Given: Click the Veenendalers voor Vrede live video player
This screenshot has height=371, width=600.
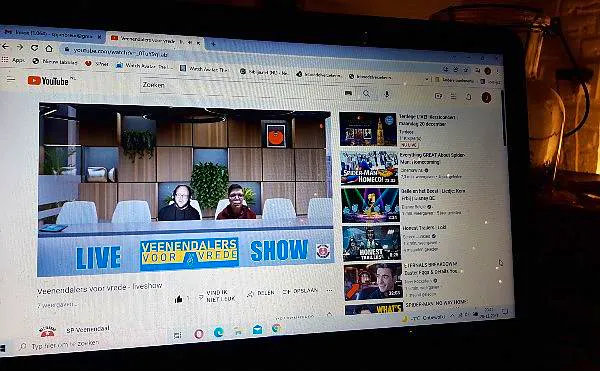Looking at the screenshot, I should pyautogui.click(x=185, y=189).
